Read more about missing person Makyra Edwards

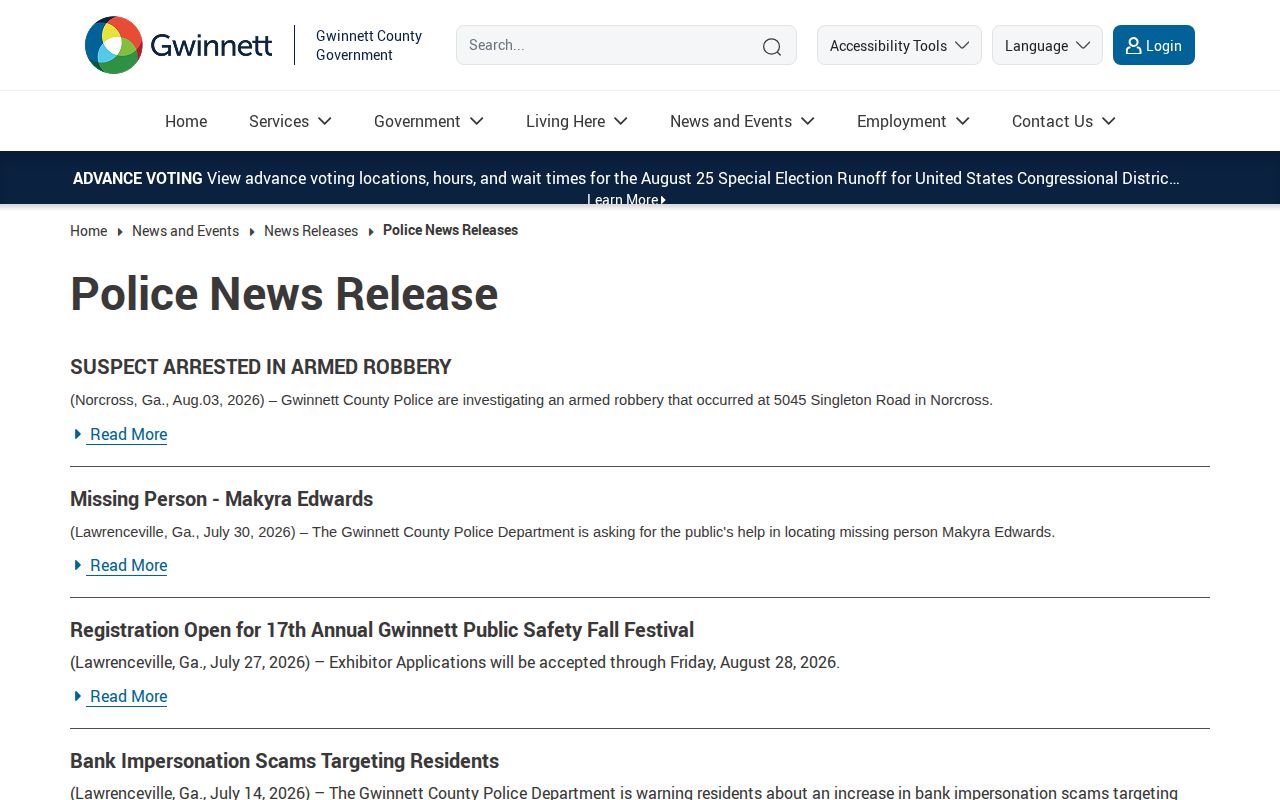pyautogui.click(x=128, y=565)
